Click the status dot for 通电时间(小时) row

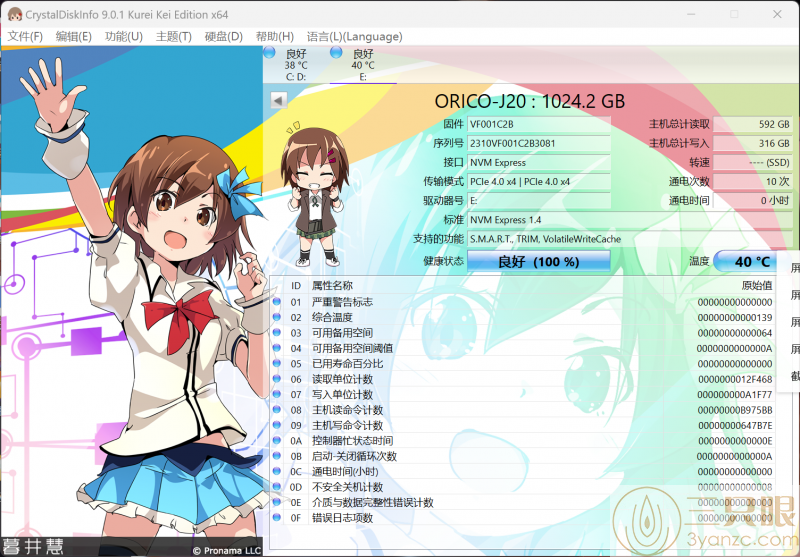click(277, 471)
